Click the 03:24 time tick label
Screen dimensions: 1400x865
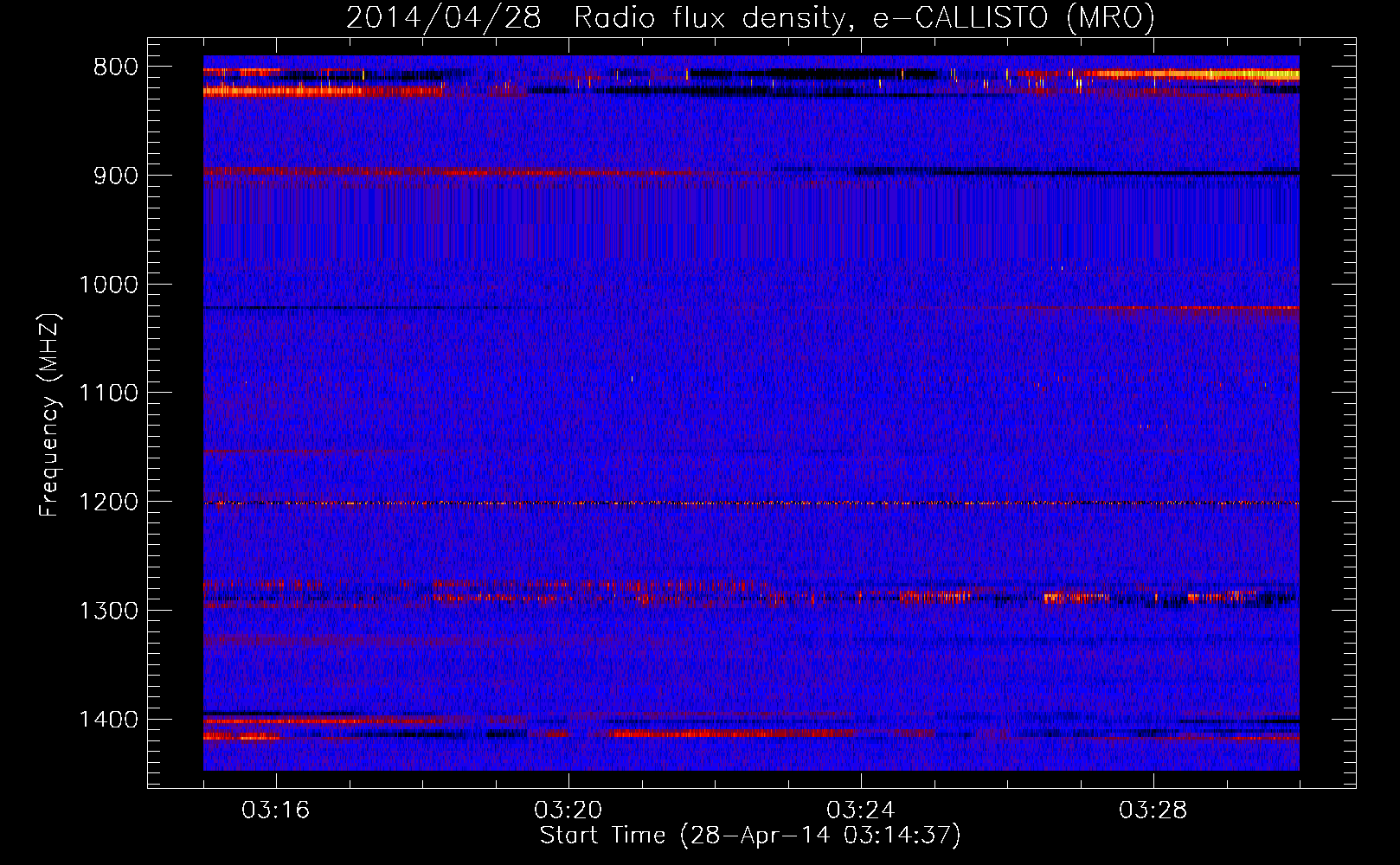pos(861,811)
